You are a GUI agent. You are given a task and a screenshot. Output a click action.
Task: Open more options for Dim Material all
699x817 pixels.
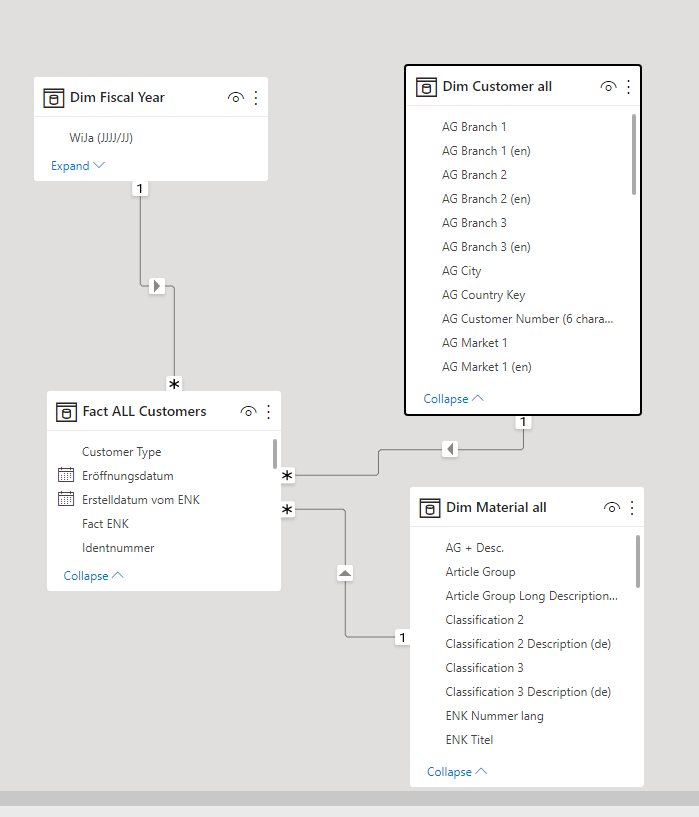tap(632, 507)
